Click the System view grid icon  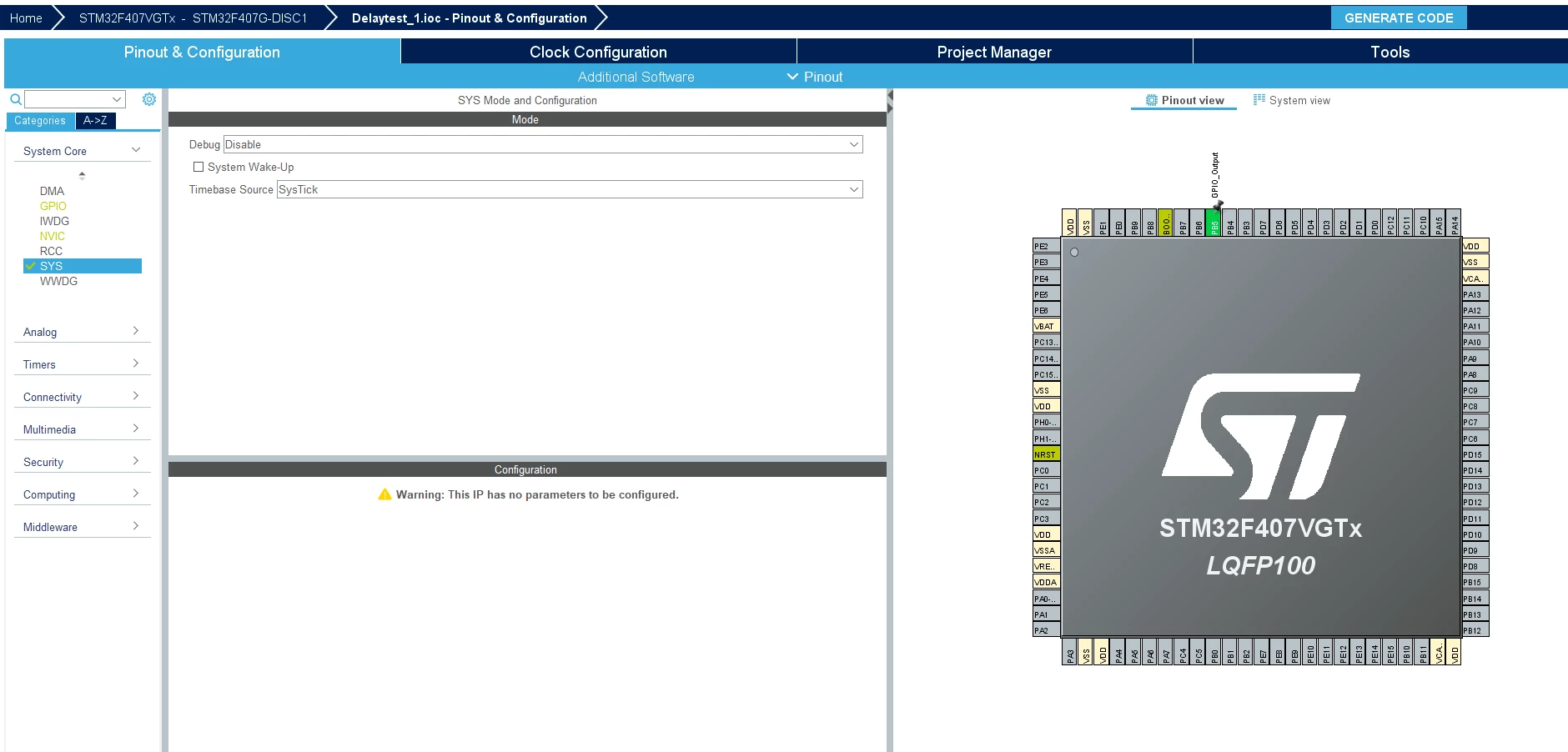click(x=1259, y=100)
